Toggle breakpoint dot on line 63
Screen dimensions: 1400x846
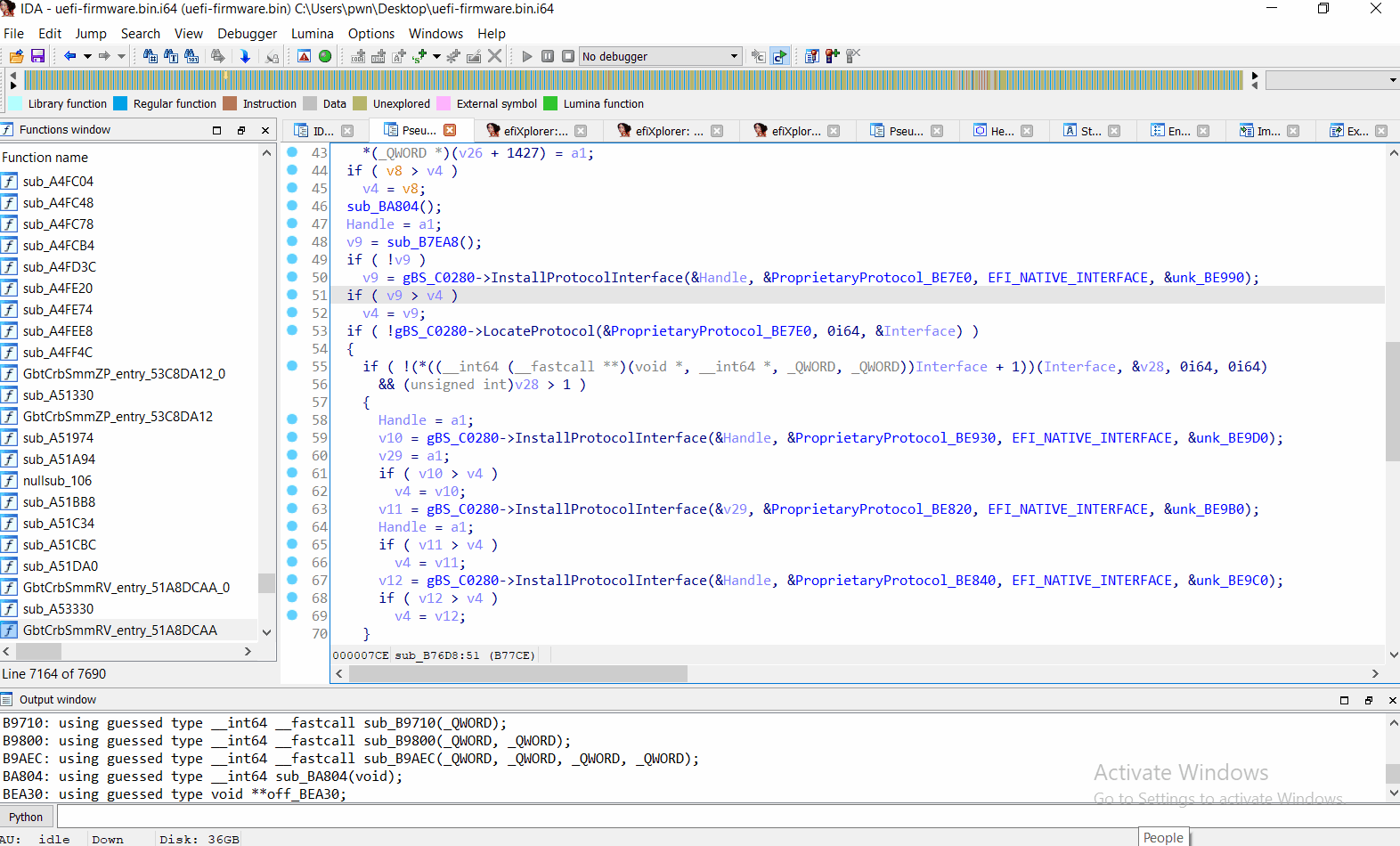point(292,508)
